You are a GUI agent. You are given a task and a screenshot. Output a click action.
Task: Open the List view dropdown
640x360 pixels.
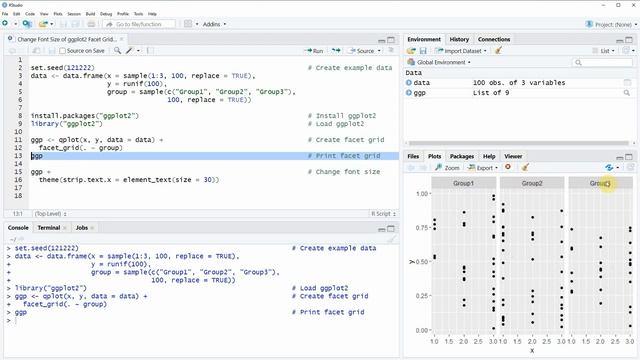(604, 51)
